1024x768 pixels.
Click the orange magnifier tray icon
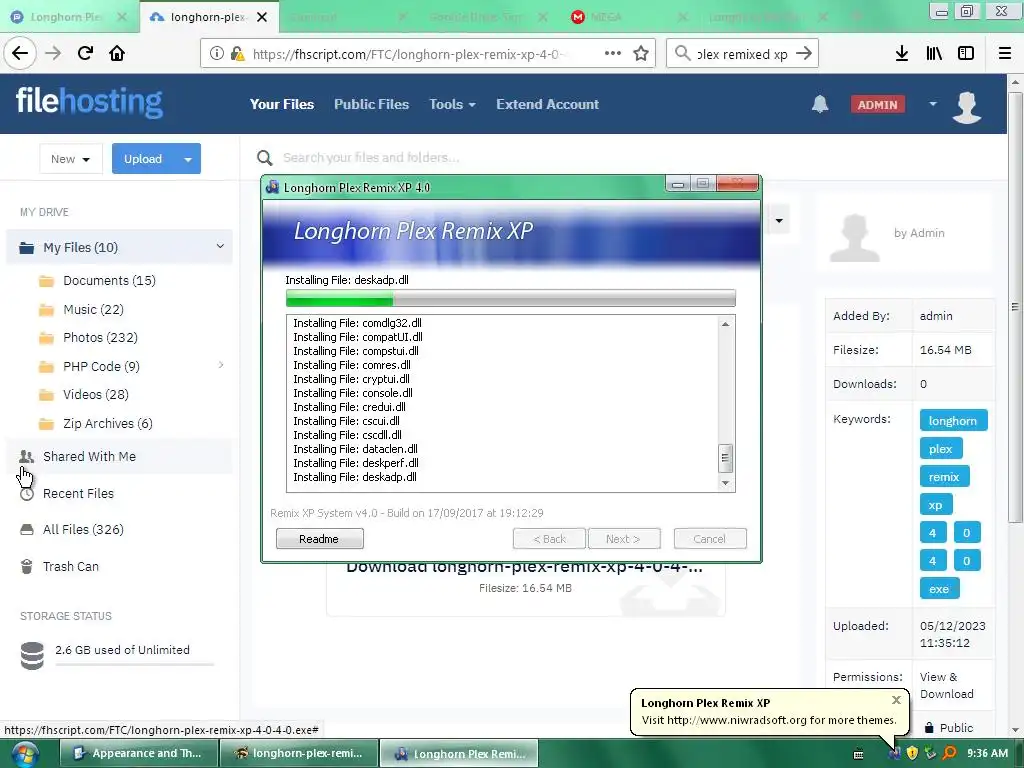click(949, 753)
